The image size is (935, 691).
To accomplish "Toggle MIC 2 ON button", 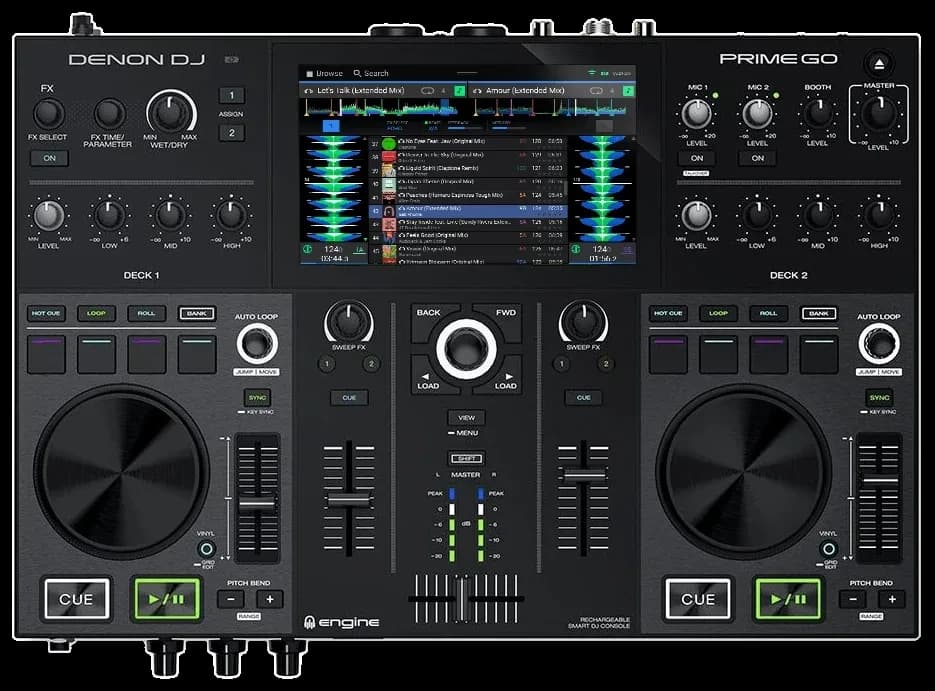I will coord(757,158).
